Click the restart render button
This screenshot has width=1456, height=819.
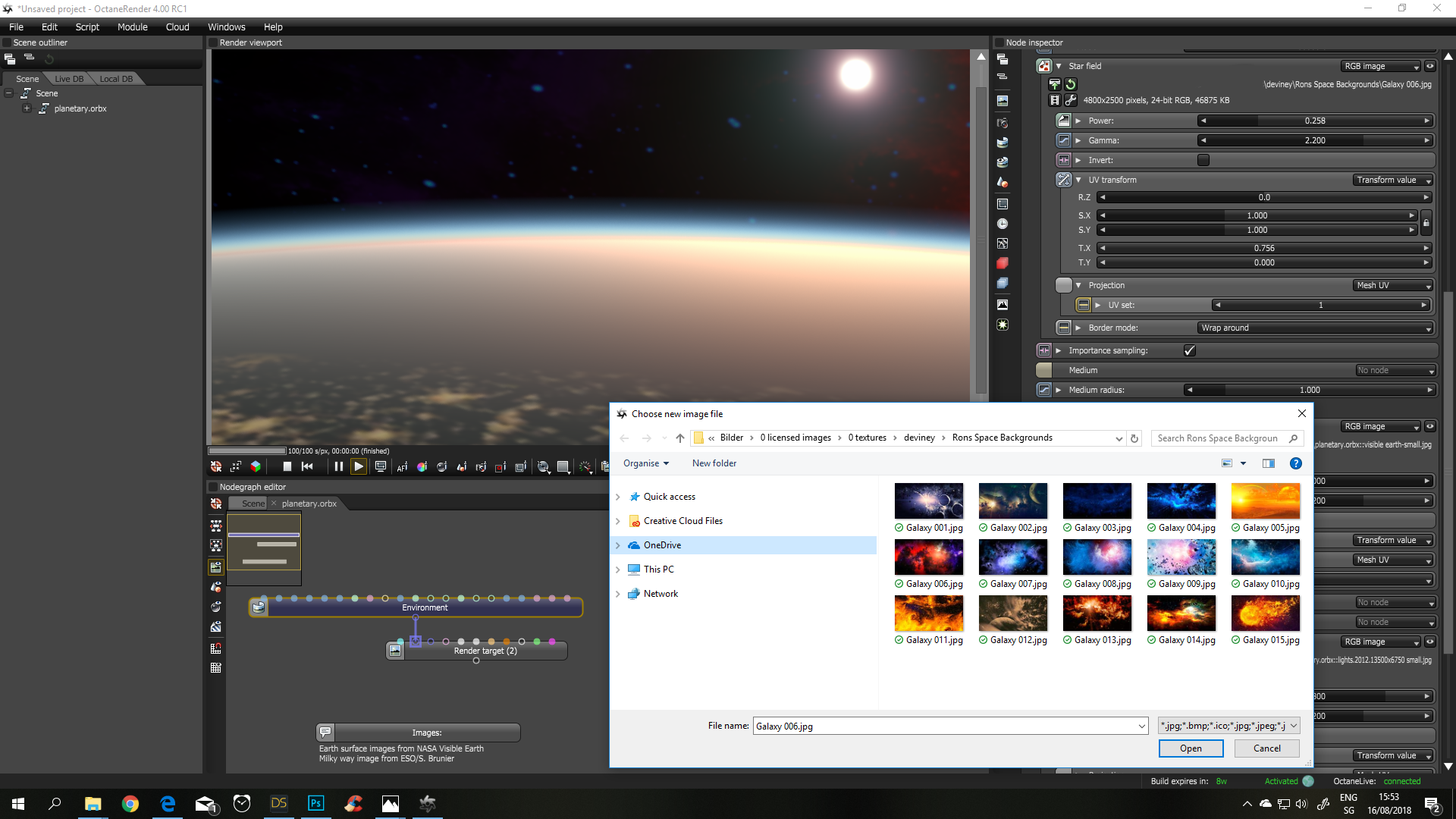[x=307, y=466]
